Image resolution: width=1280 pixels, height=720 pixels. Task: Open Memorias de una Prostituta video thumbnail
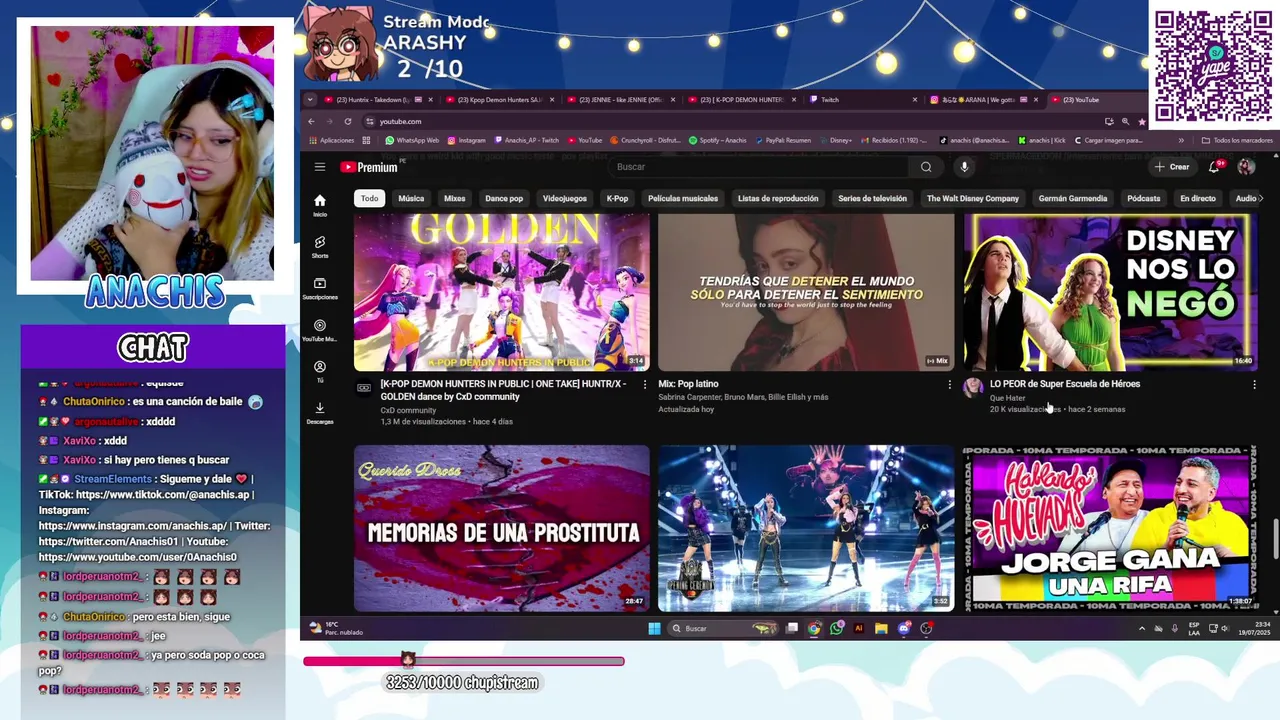[502, 528]
